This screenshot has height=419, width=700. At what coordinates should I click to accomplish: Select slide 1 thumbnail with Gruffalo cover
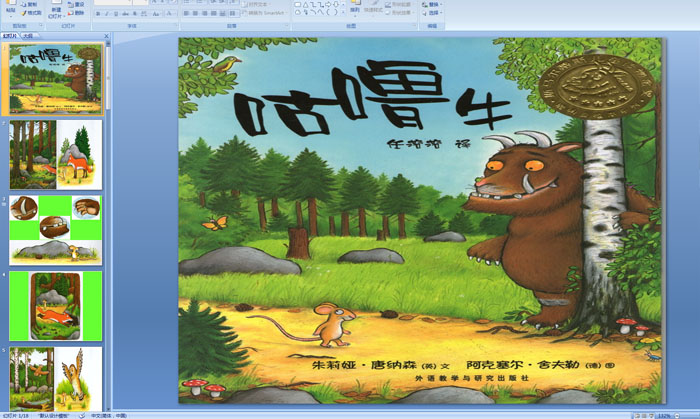(x=56, y=79)
